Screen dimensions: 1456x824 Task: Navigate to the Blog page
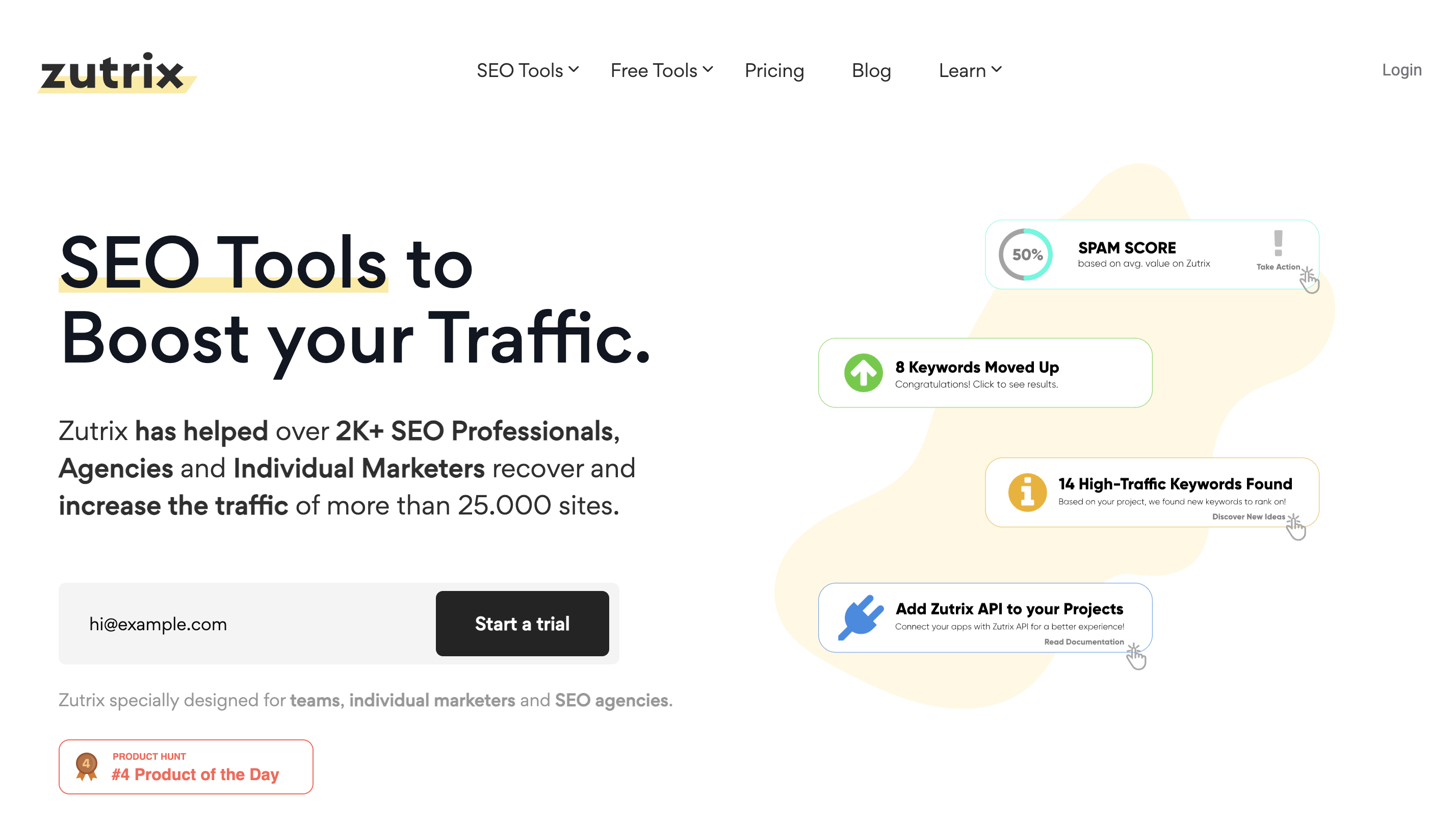click(870, 71)
